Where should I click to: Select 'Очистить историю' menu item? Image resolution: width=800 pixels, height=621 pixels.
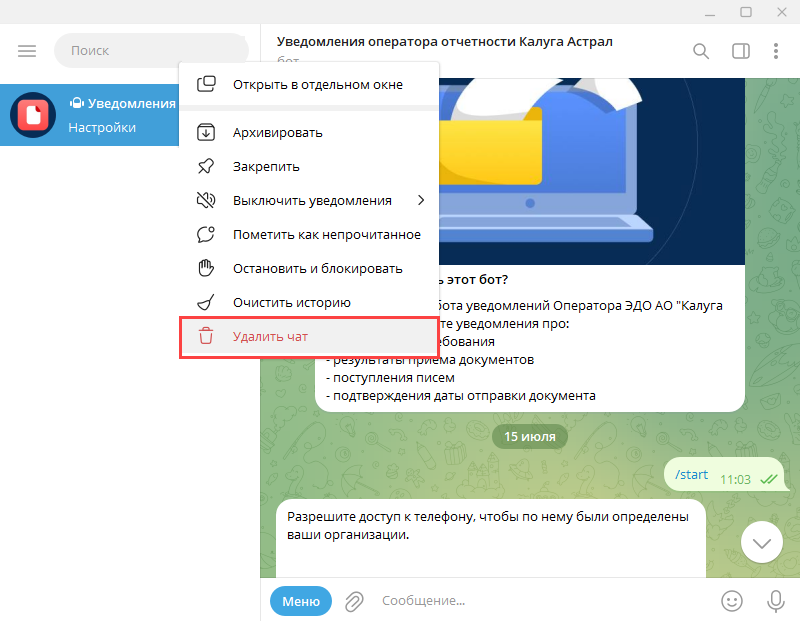point(309,303)
